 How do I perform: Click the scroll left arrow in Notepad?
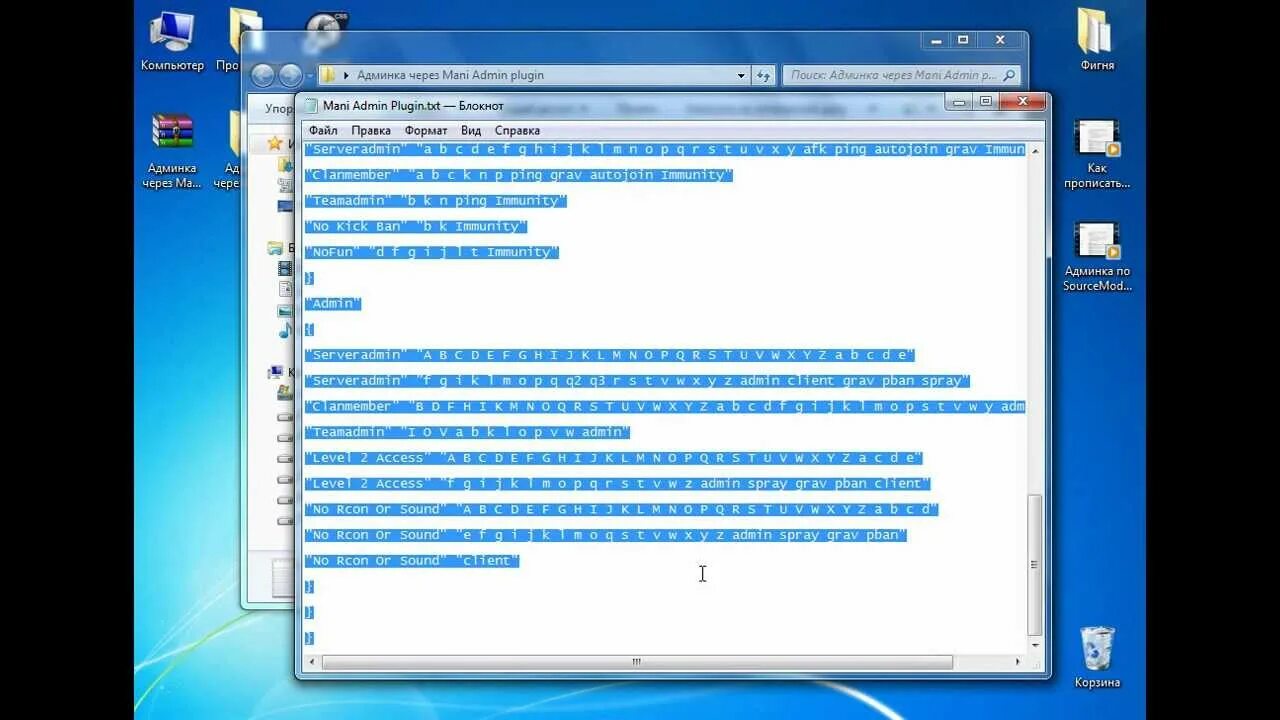tap(313, 662)
